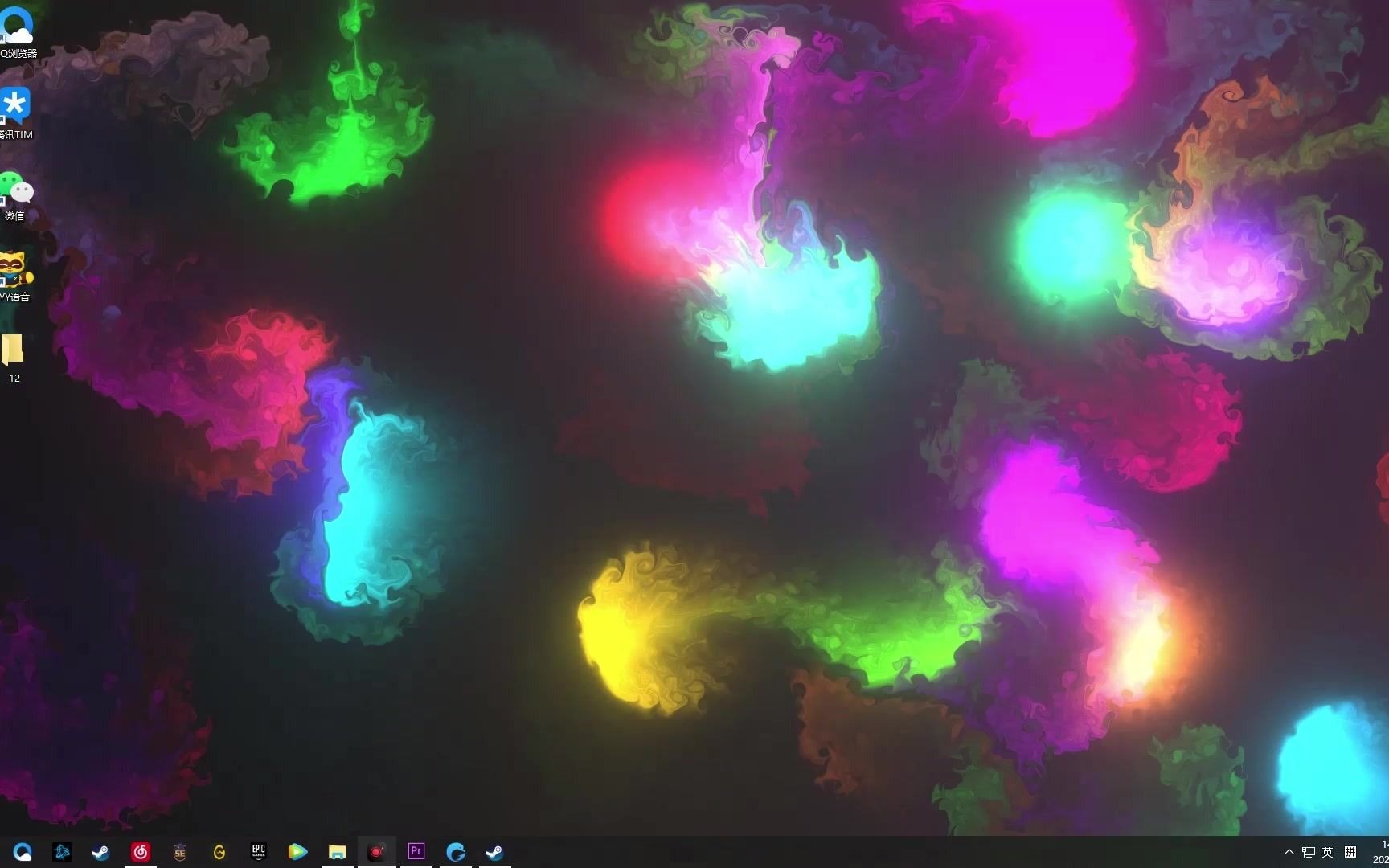Open the 5E platform taskbar icon
The height and width of the screenshot is (868, 1389).
click(x=180, y=852)
